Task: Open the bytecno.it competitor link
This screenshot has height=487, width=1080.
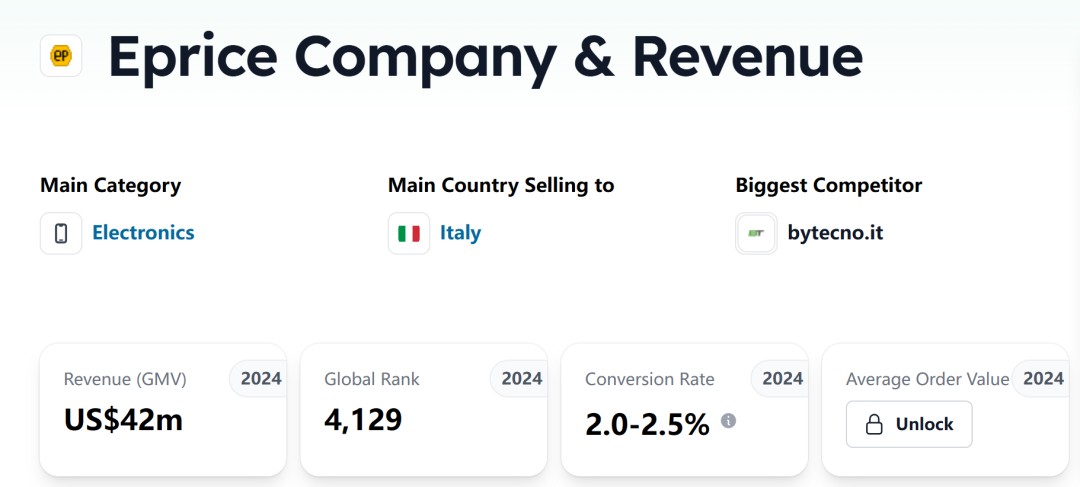Action: point(835,233)
